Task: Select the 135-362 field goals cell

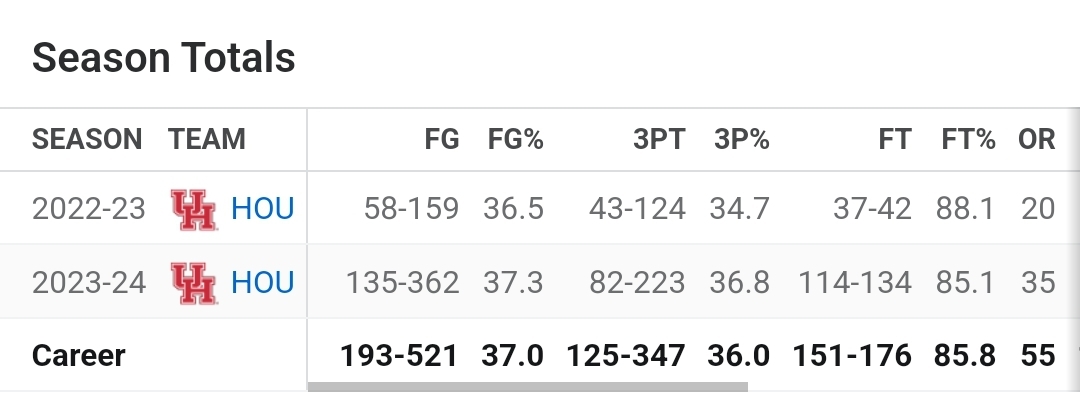Action: click(402, 282)
